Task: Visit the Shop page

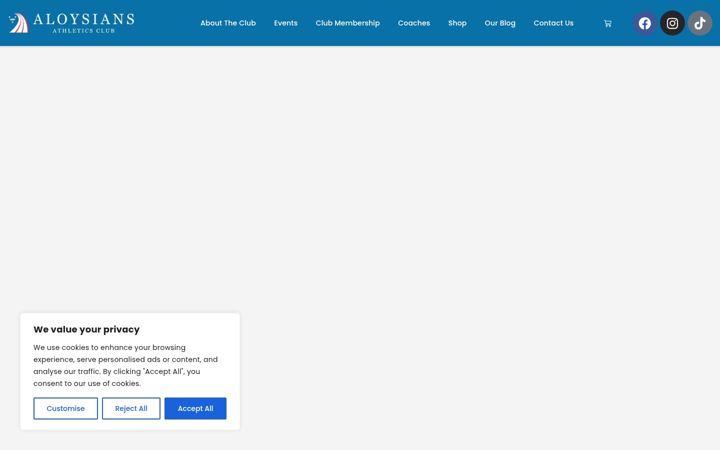Action: tap(457, 23)
